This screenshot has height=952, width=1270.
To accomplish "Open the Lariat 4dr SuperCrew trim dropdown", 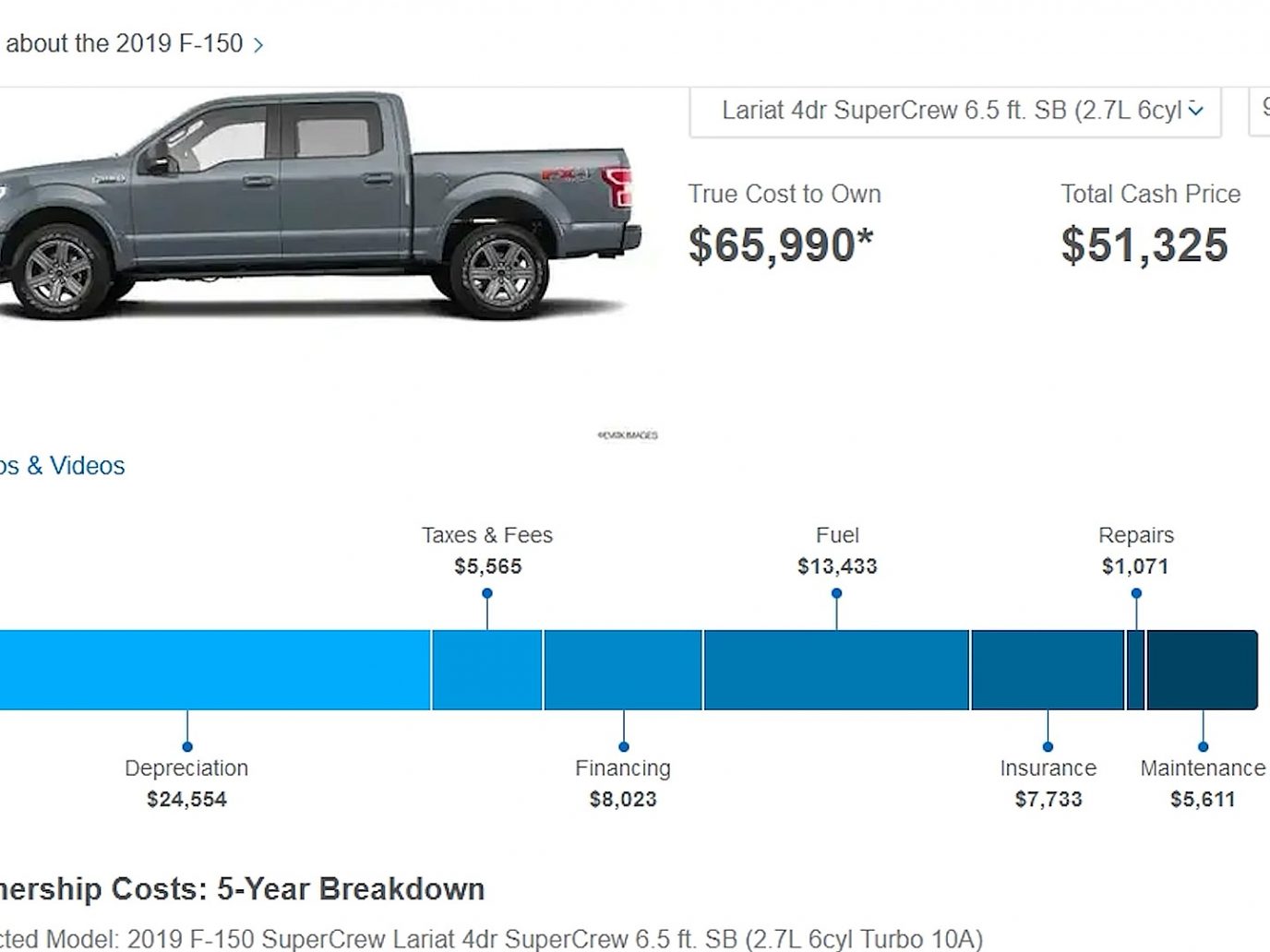I will click(x=955, y=112).
